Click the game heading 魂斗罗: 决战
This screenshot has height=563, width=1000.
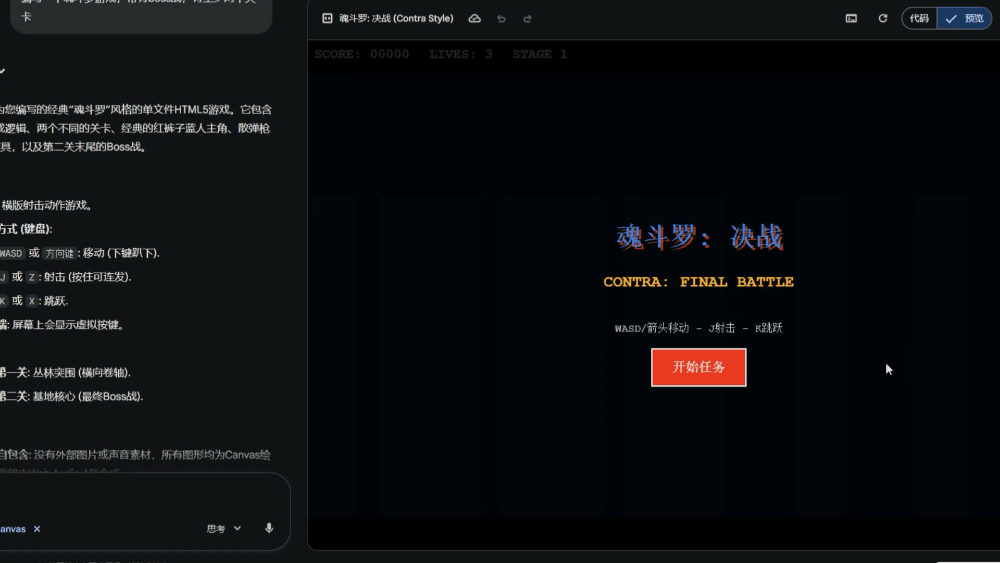(699, 237)
